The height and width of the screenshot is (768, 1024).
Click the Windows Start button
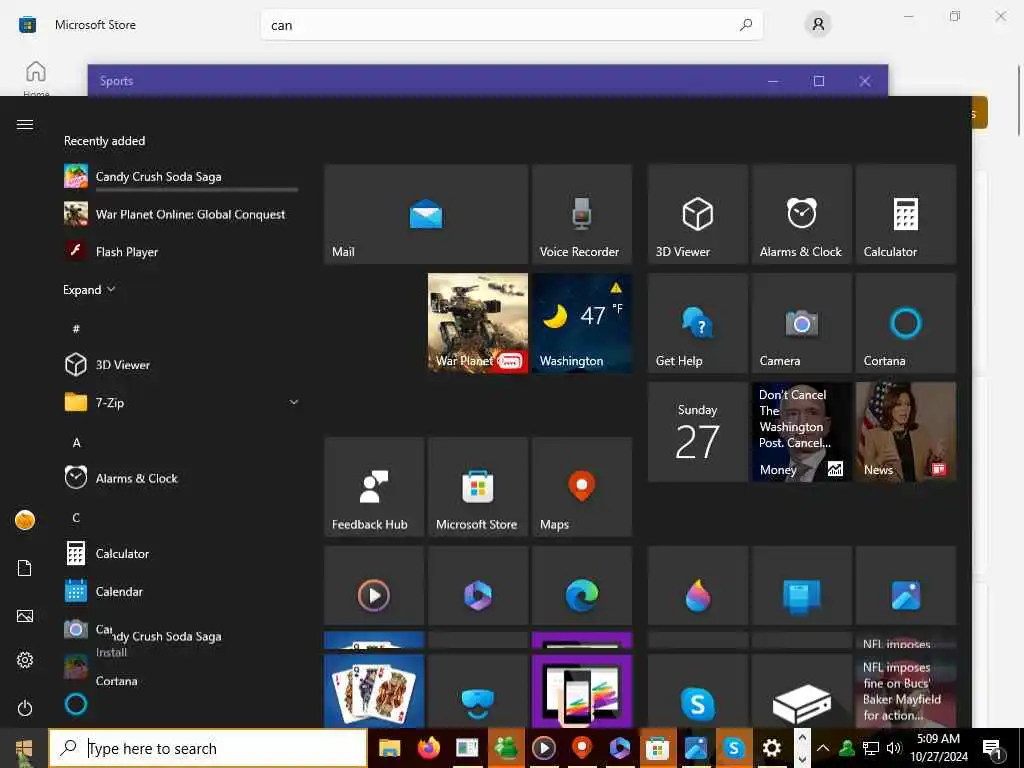(24, 748)
